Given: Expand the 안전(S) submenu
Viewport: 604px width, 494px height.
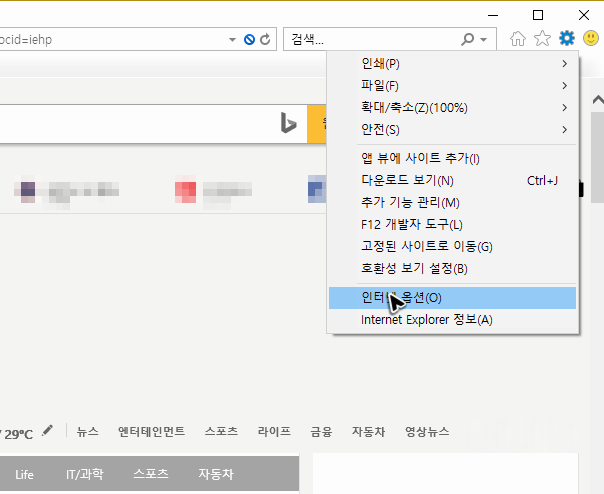Looking at the screenshot, I should pos(453,129).
